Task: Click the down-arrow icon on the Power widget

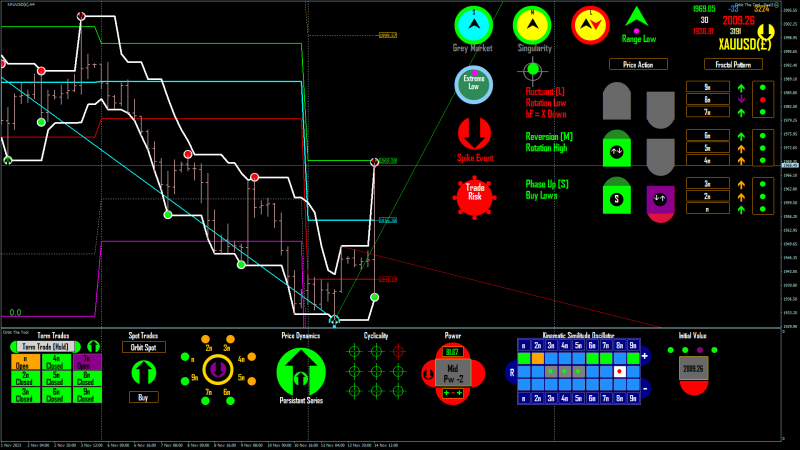Action: point(429,374)
